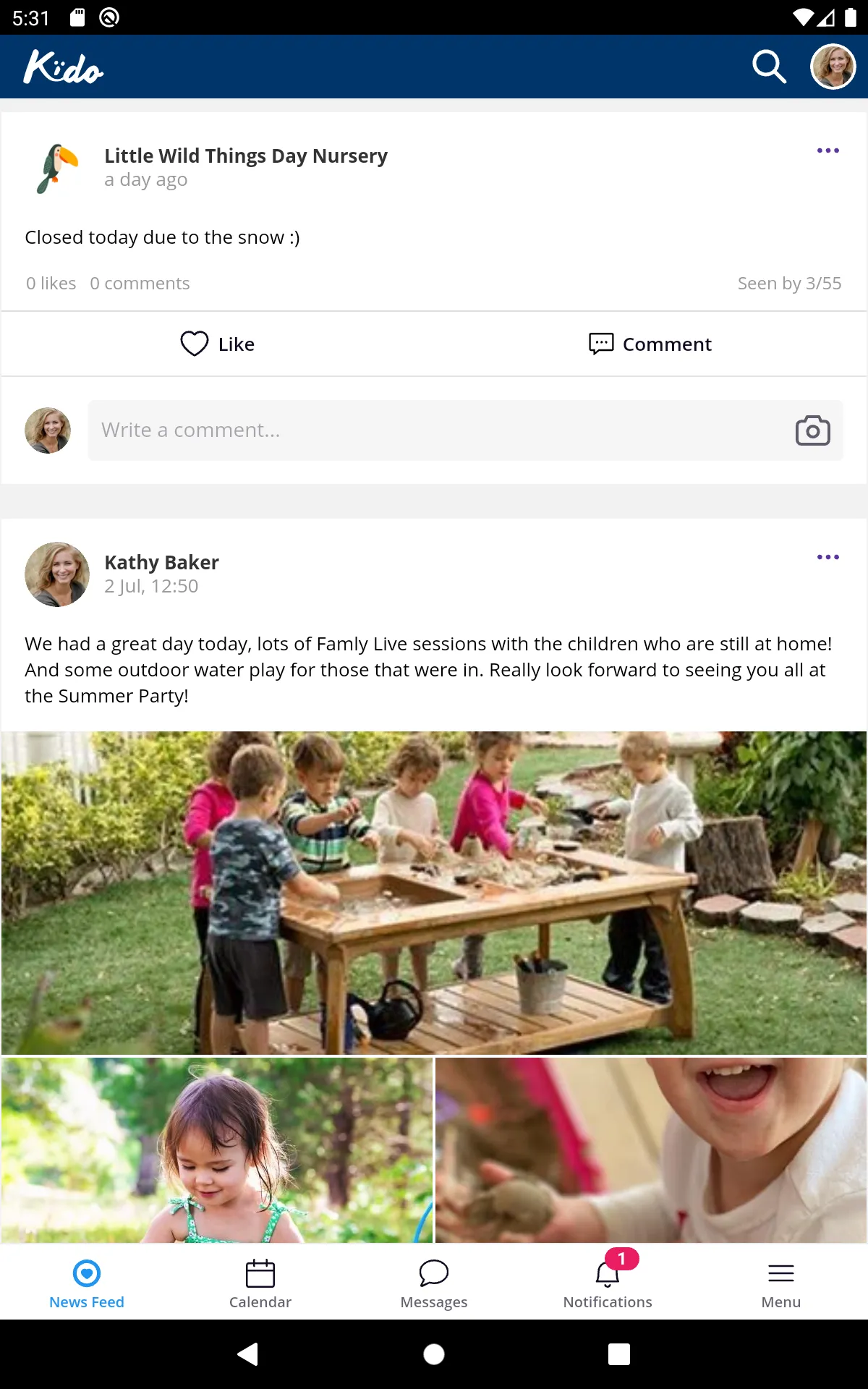Open the search magnifier icon
The height and width of the screenshot is (1389, 868).
(768, 67)
